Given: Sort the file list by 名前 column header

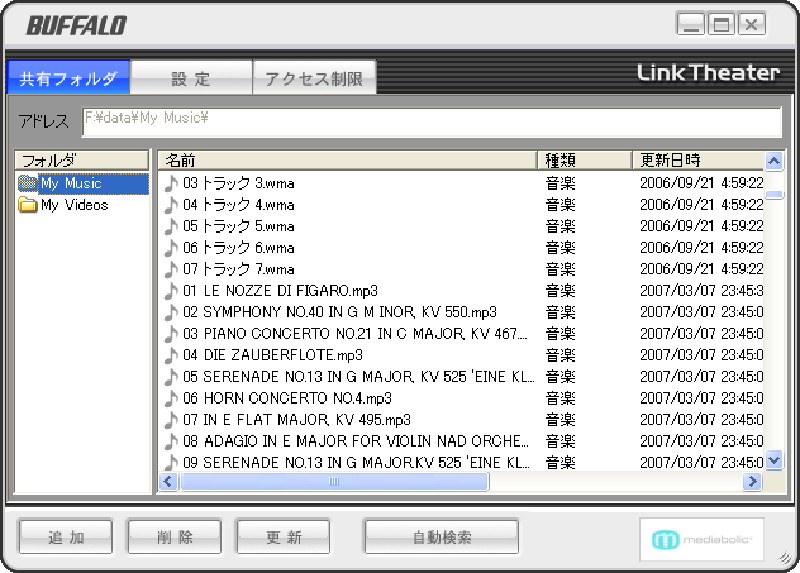Looking at the screenshot, I should point(347,160).
